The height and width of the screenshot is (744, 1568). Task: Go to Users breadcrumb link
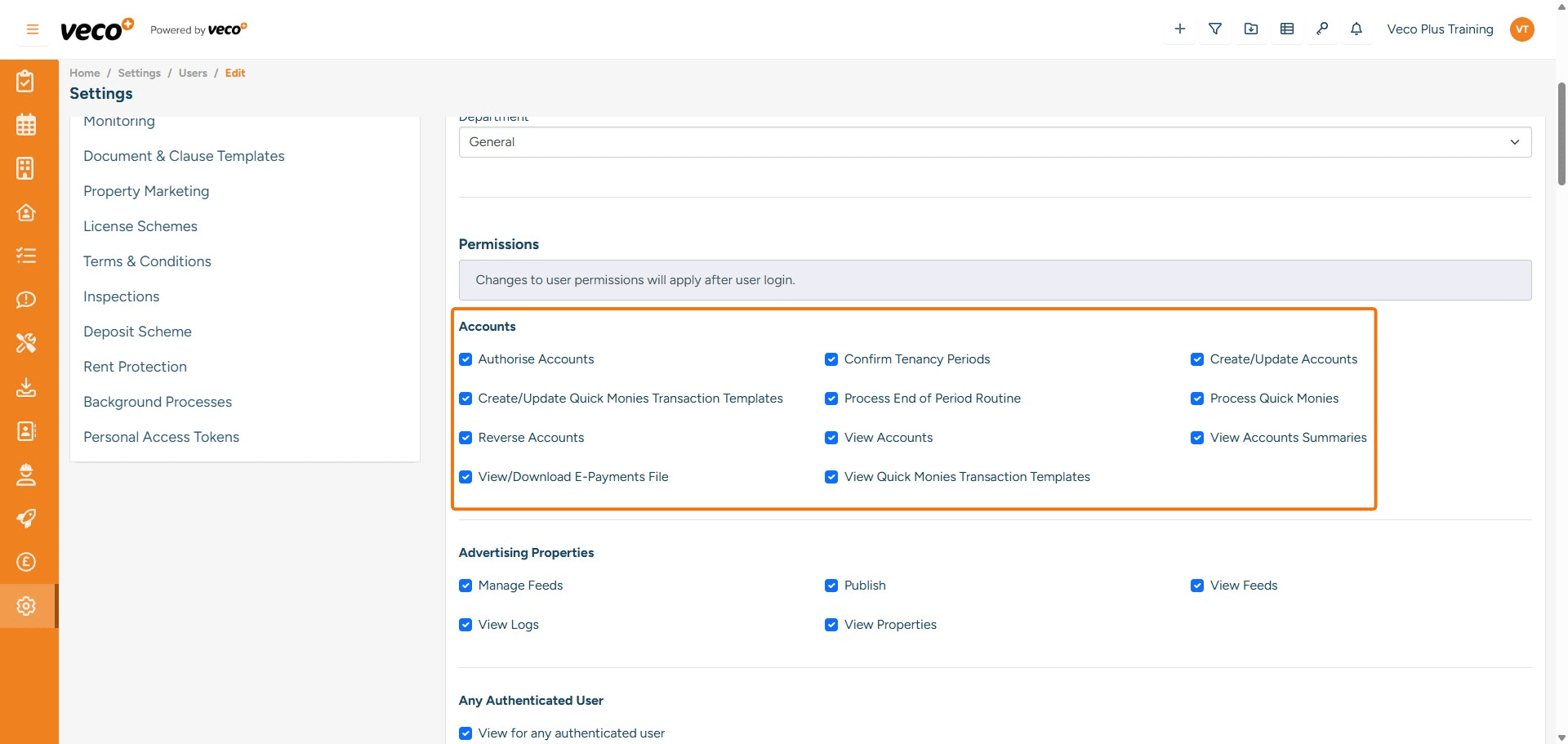pyautogui.click(x=193, y=73)
